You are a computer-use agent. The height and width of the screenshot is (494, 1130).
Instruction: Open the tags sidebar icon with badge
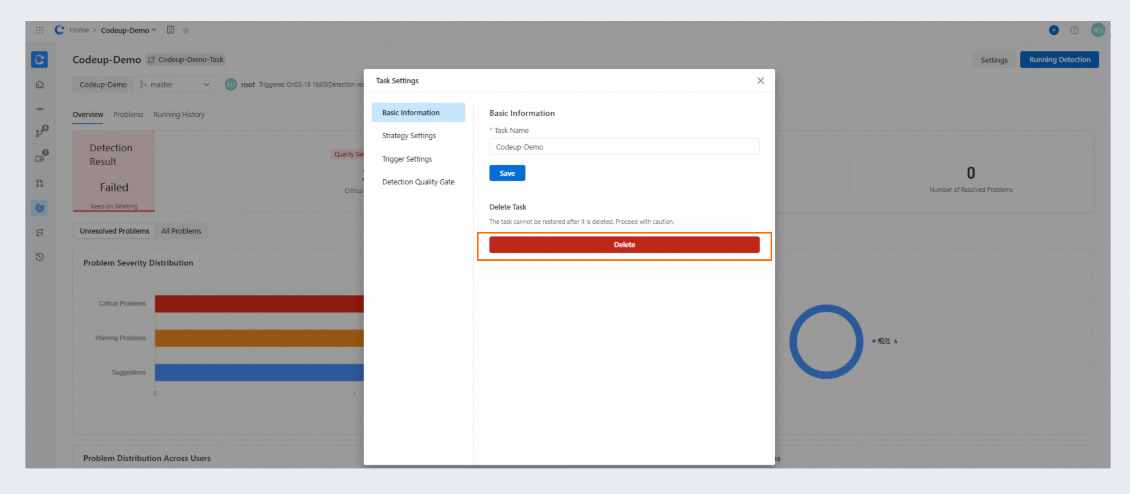coord(41,156)
